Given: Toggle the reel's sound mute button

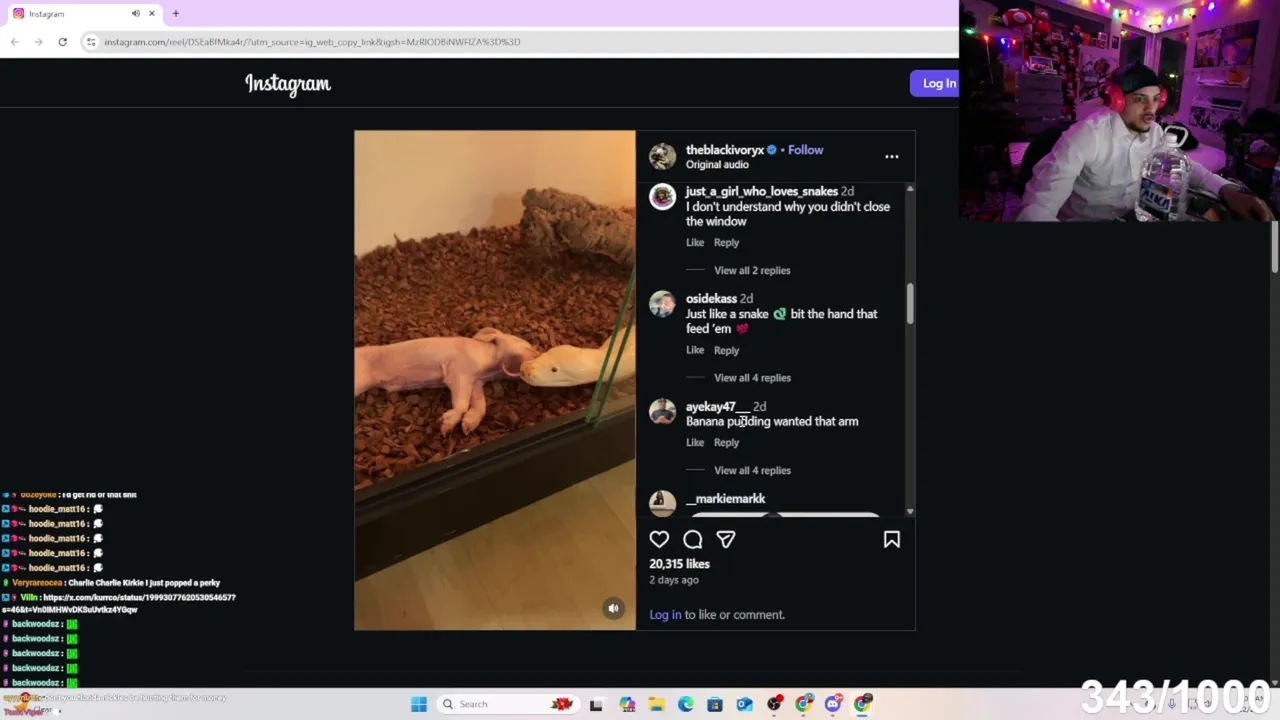Looking at the screenshot, I should pyautogui.click(x=613, y=608).
